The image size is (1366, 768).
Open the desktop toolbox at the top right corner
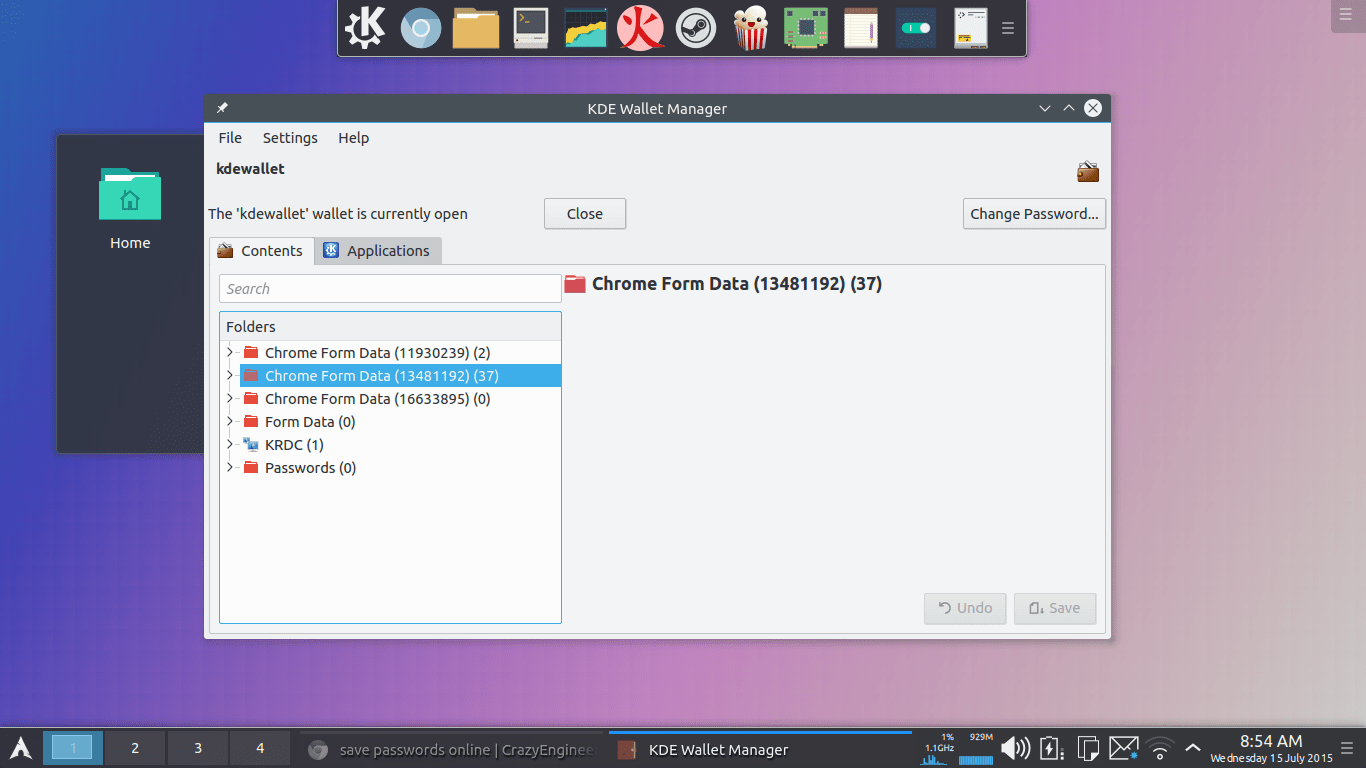point(1346,14)
